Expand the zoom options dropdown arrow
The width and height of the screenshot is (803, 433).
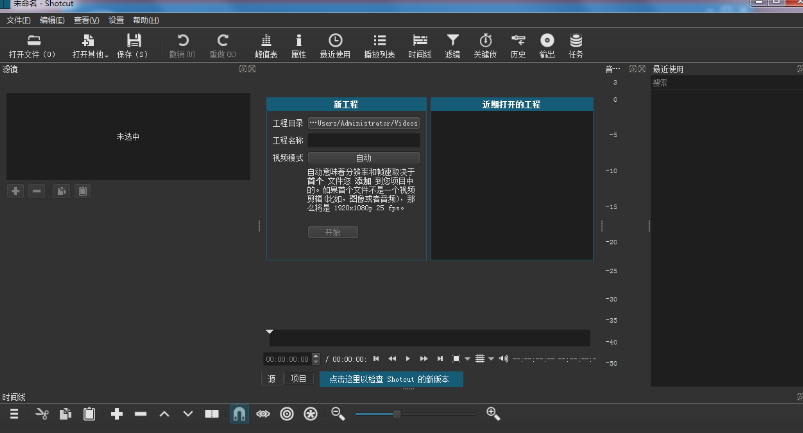click(x=467, y=359)
